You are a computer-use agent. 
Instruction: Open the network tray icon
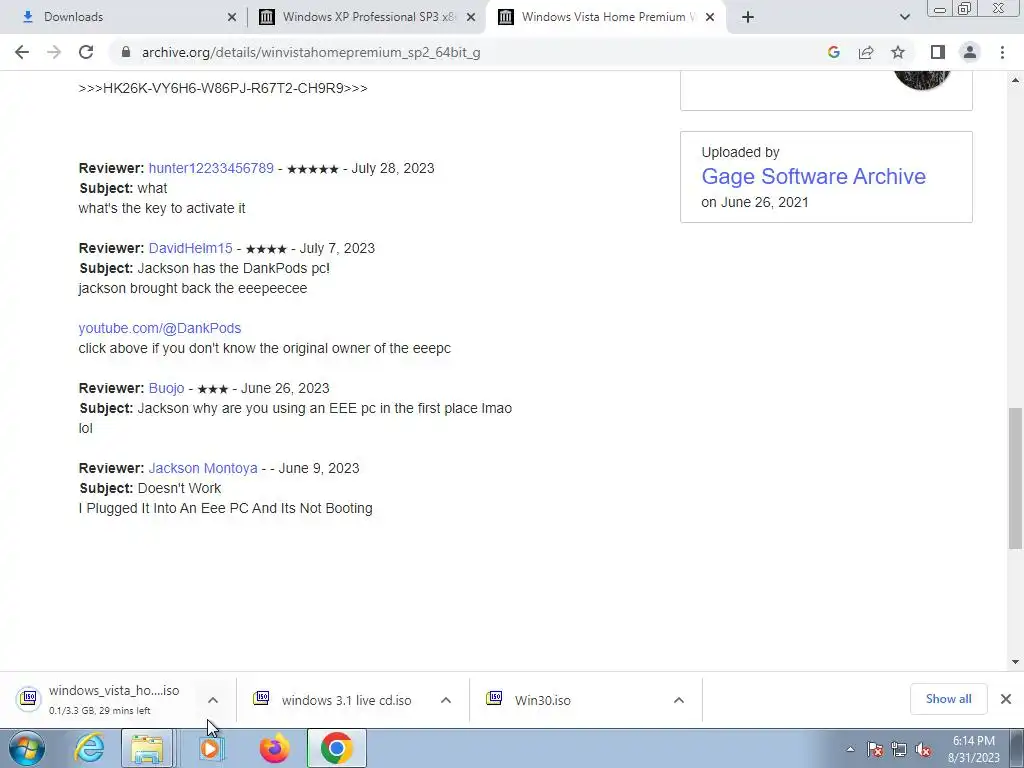pos(899,750)
